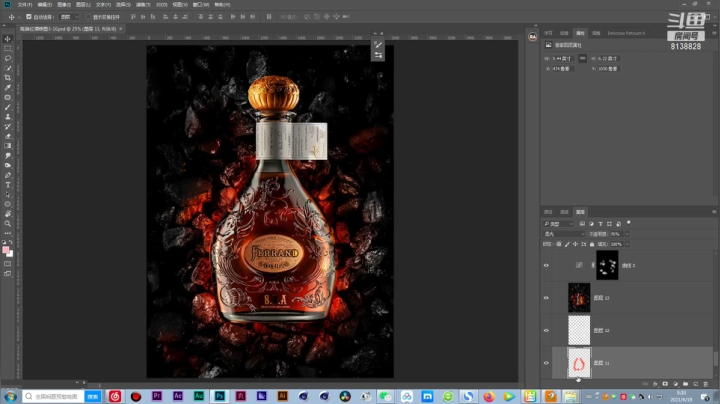Open Premiere Pro from the taskbar

click(157, 396)
